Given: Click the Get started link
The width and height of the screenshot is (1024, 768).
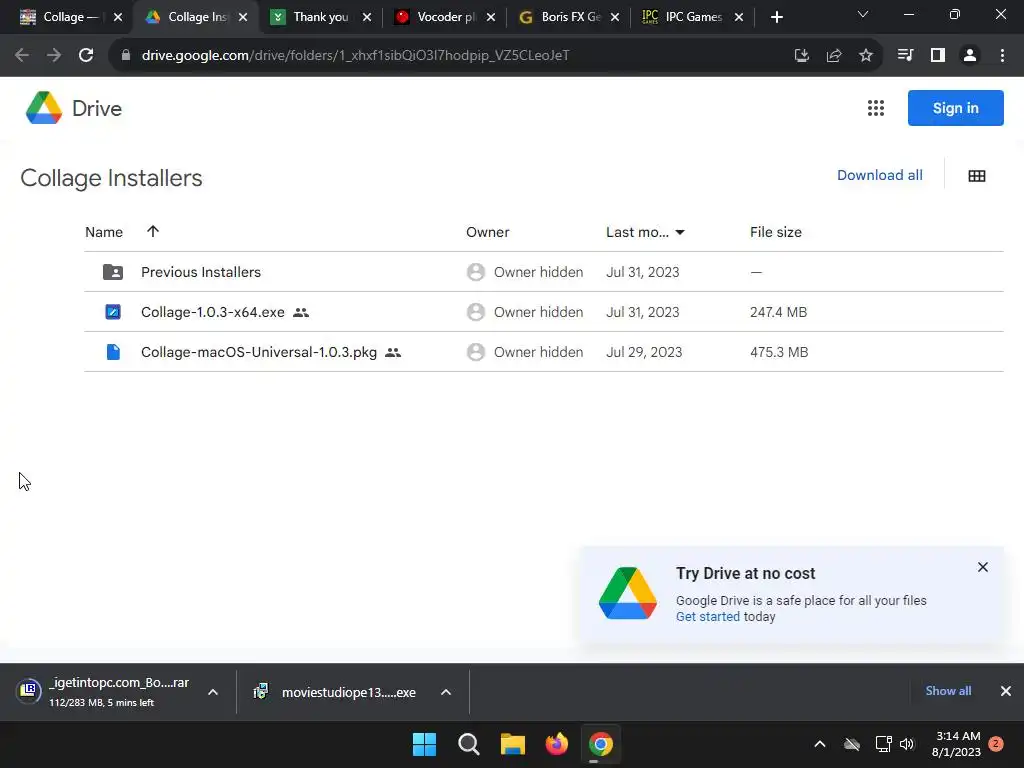Looking at the screenshot, I should coord(708,616).
